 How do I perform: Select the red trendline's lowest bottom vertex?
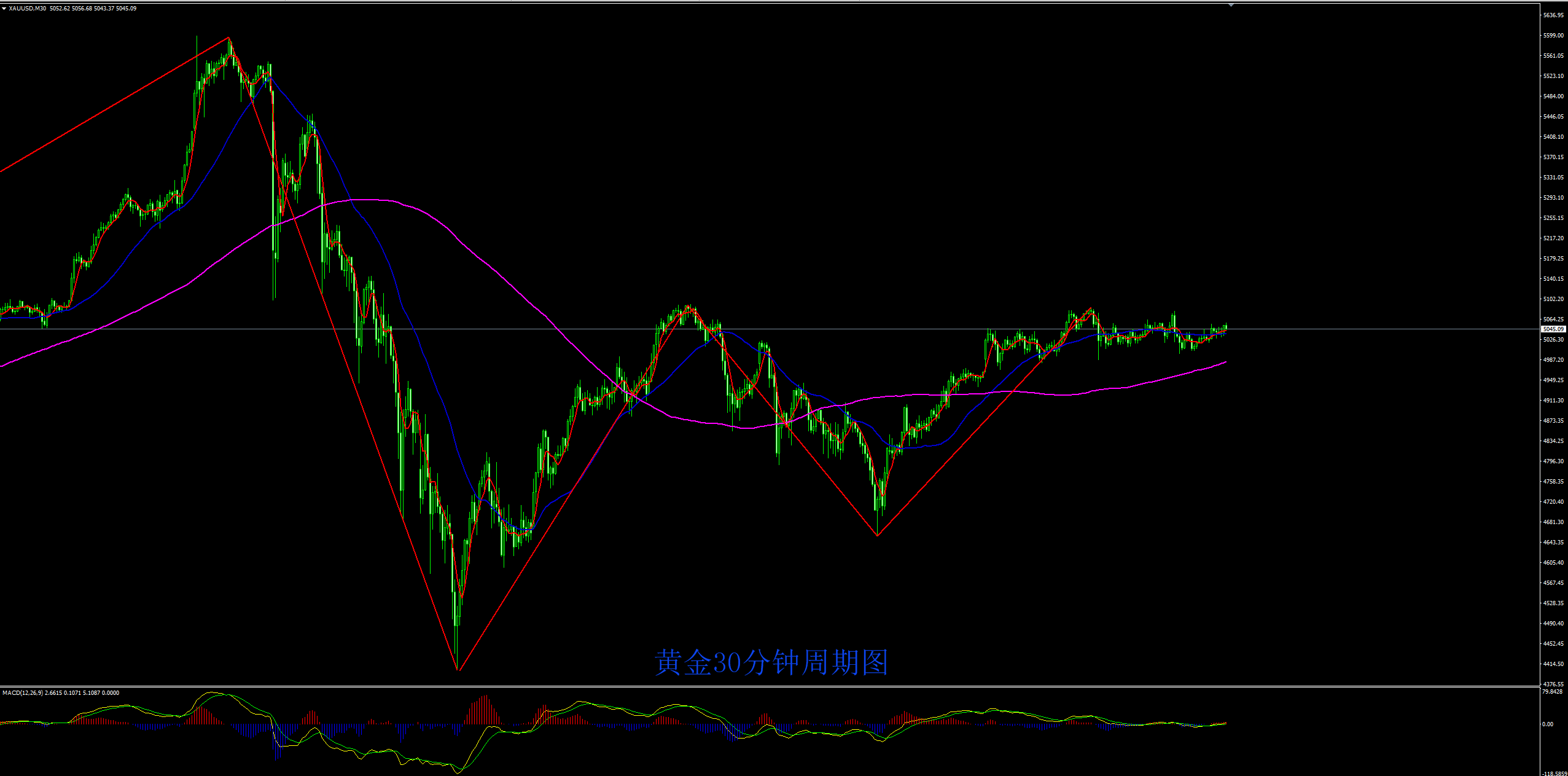pos(458,670)
